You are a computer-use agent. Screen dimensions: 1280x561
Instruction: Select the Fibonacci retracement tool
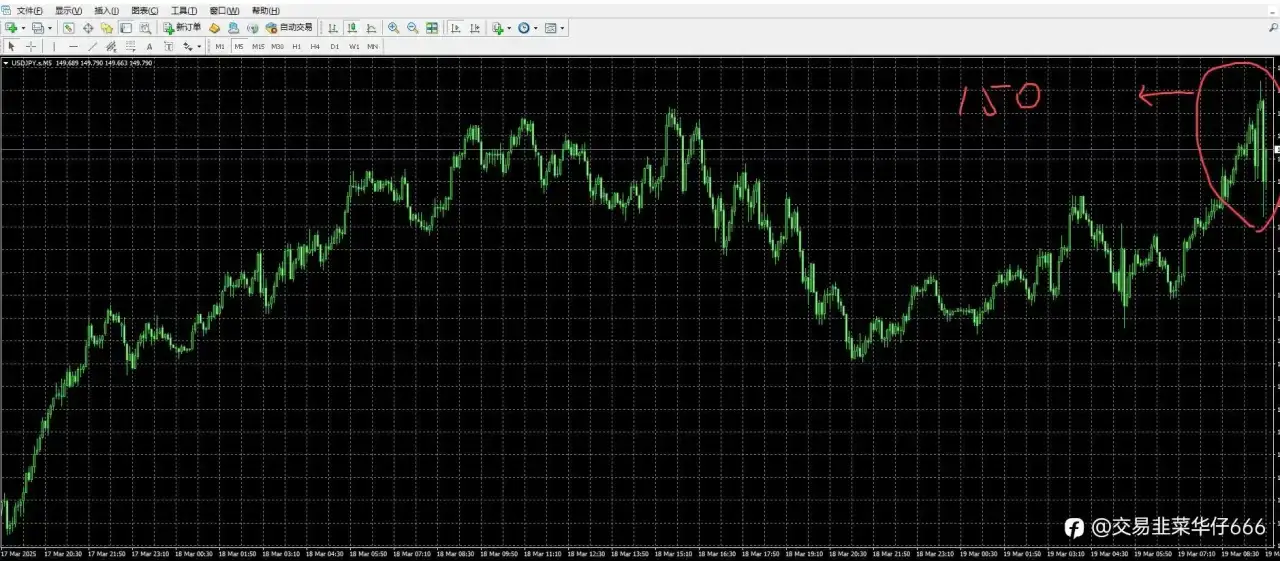click(130, 46)
